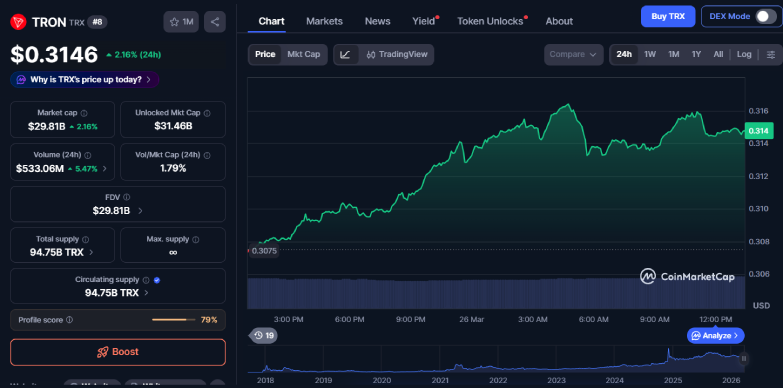This screenshot has height=388, width=783.
Task: Click the Profile score progress bar
Action: pos(173,320)
